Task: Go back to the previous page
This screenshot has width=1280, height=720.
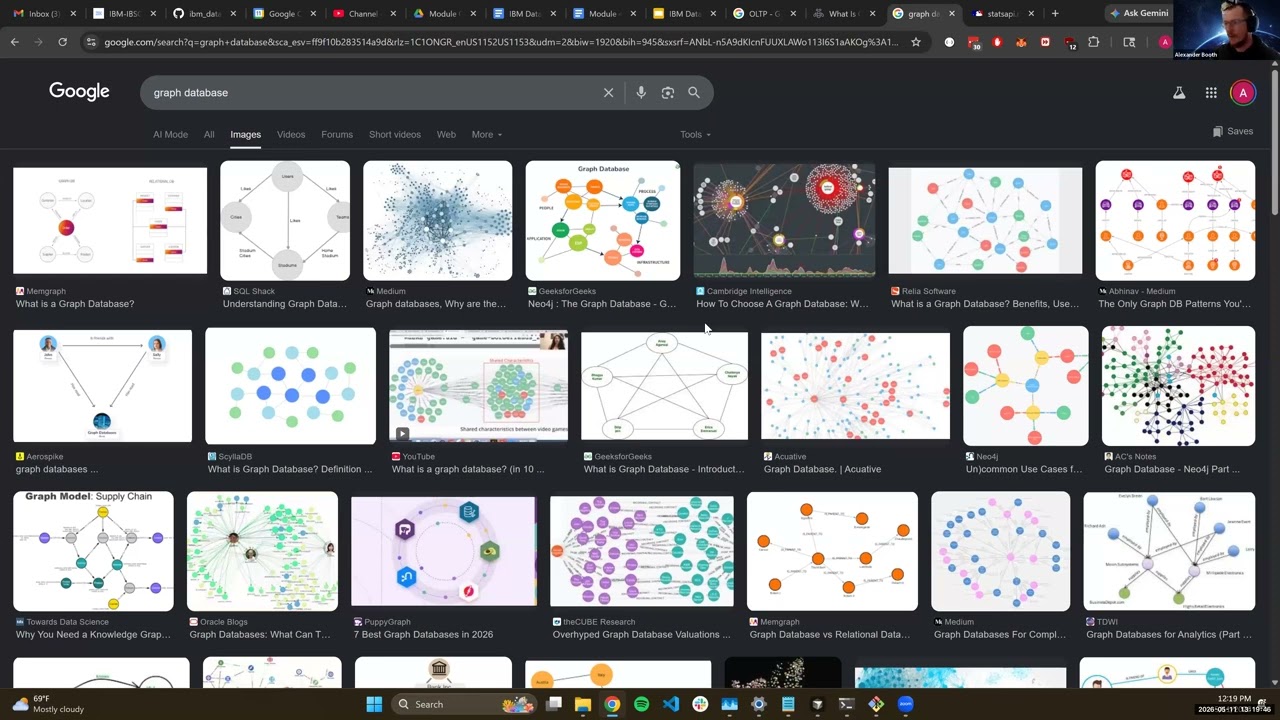Action: [x=14, y=42]
